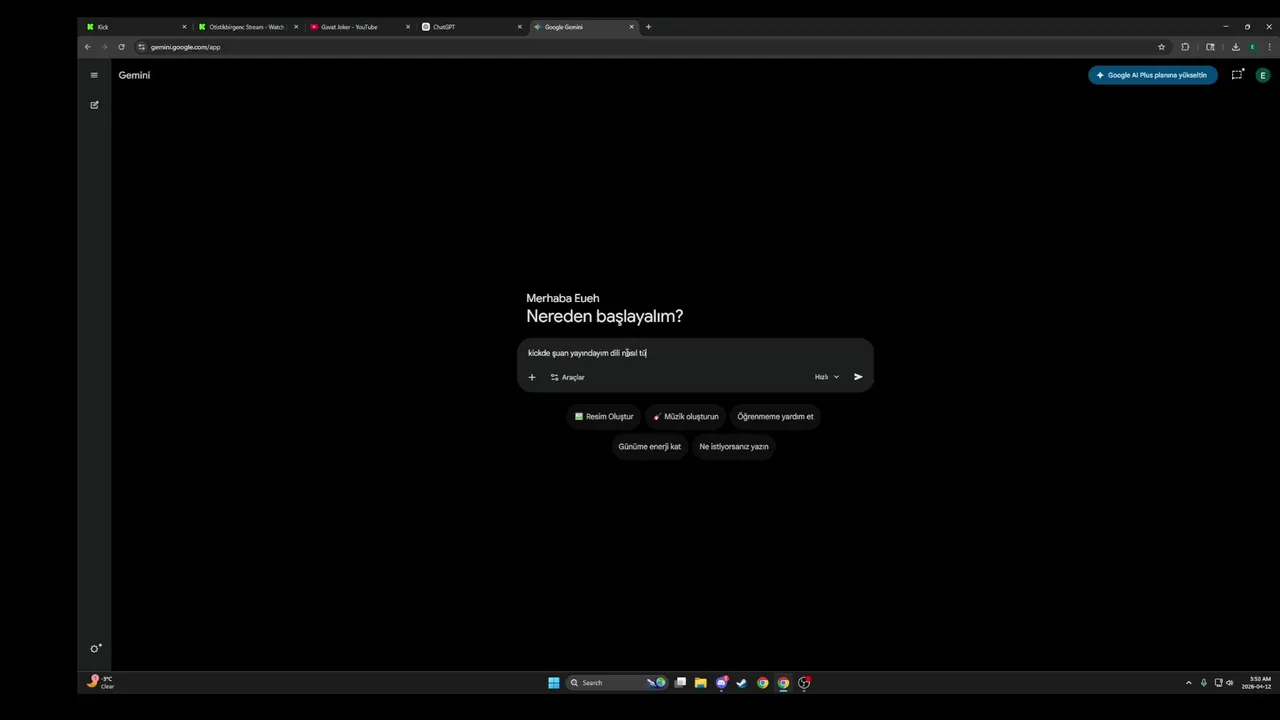This screenshot has height=720, width=1280.
Task: Choose the Günüme enerji kat chip
Action: [x=649, y=447]
